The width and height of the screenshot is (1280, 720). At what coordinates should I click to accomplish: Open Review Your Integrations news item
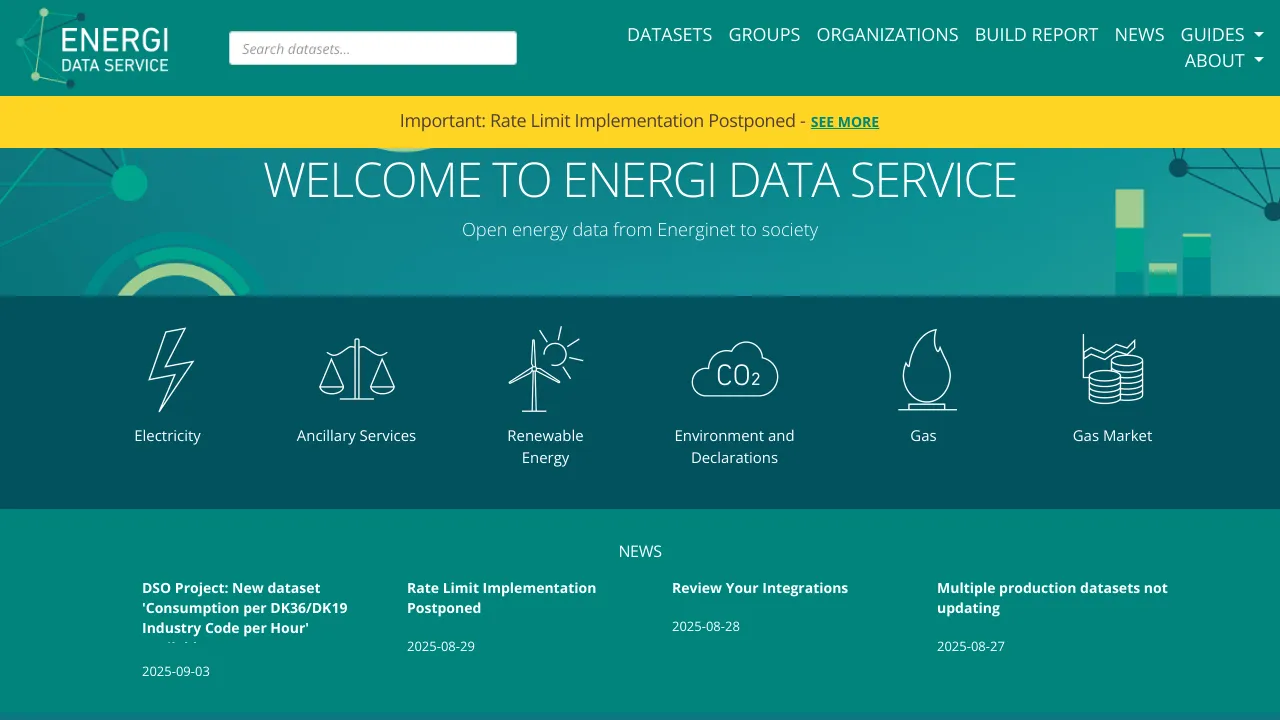[x=760, y=588]
